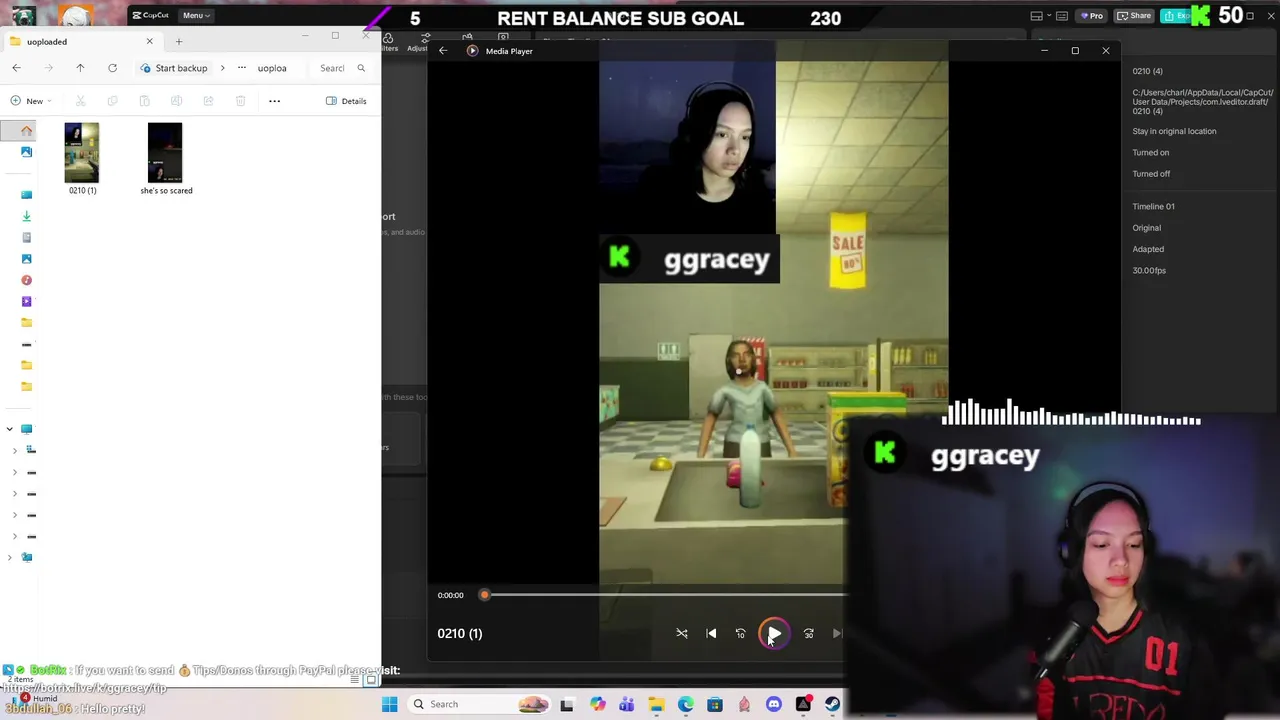This screenshot has height=720, width=1280.
Task: Open Videos in the sidebar
Action: (x=27, y=301)
